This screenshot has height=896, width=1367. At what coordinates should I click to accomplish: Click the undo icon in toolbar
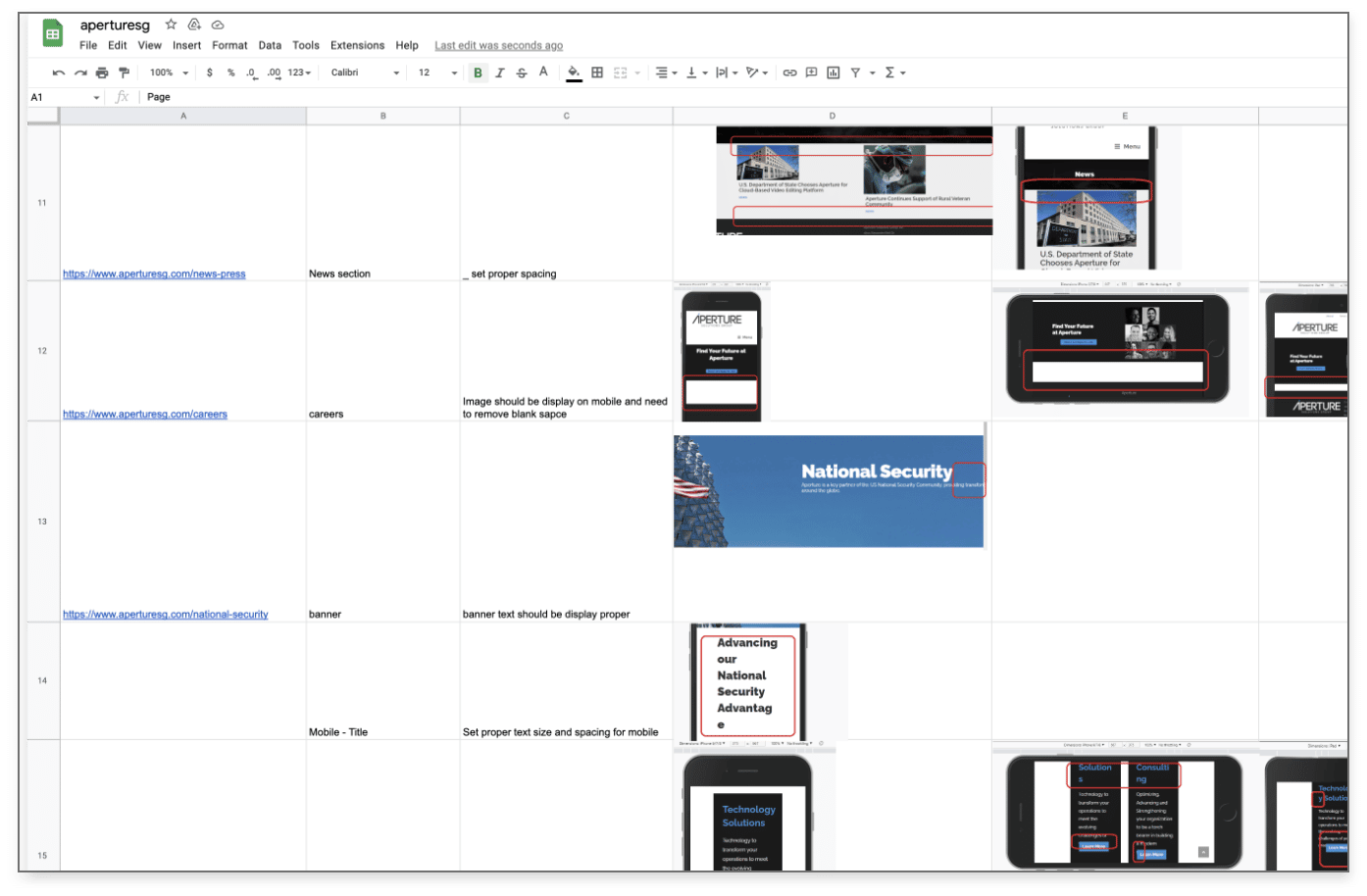pyautogui.click(x=59, y=73)
